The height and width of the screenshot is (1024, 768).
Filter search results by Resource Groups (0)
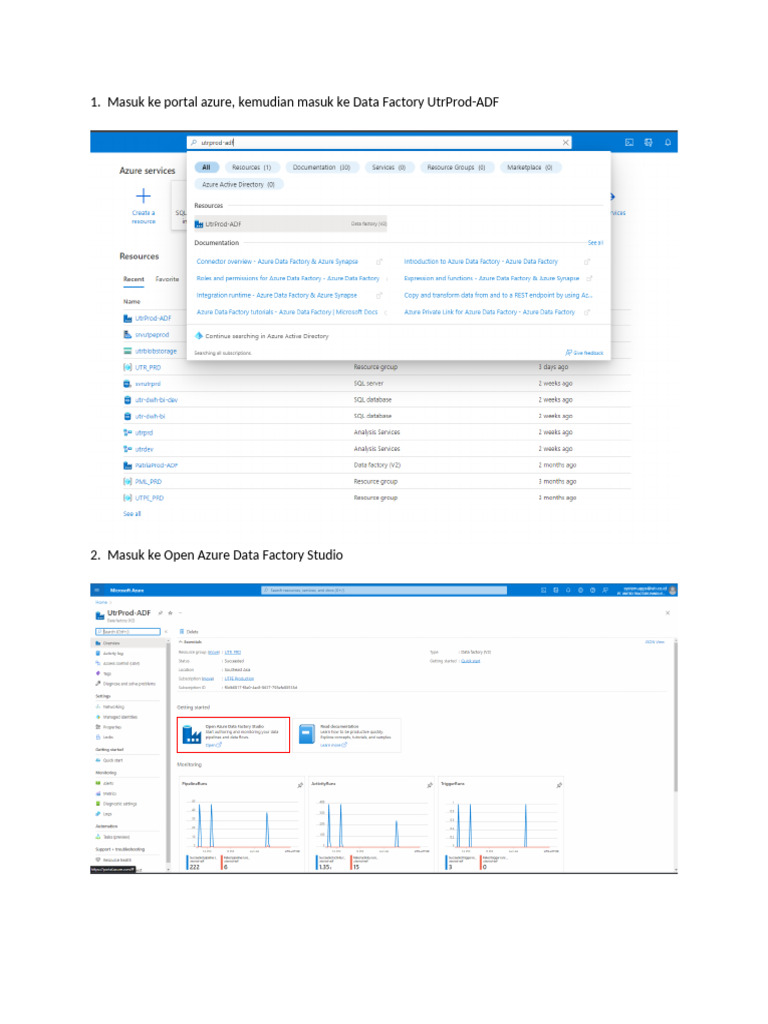click(x=456, y=168)
